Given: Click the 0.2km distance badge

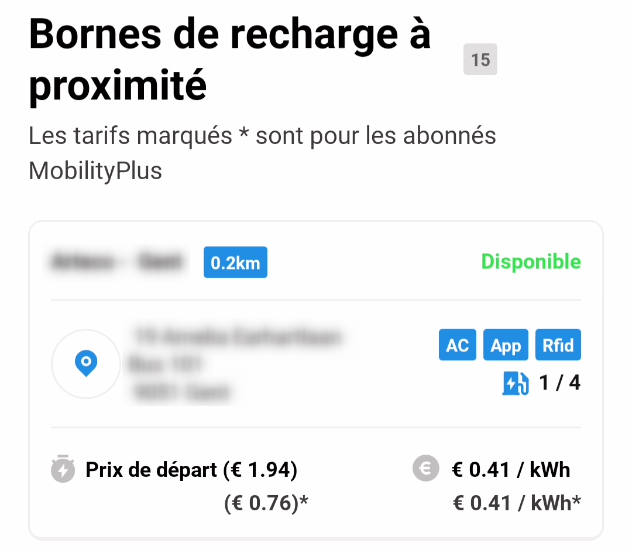Looking at the screenshot, I should (235, 262).
